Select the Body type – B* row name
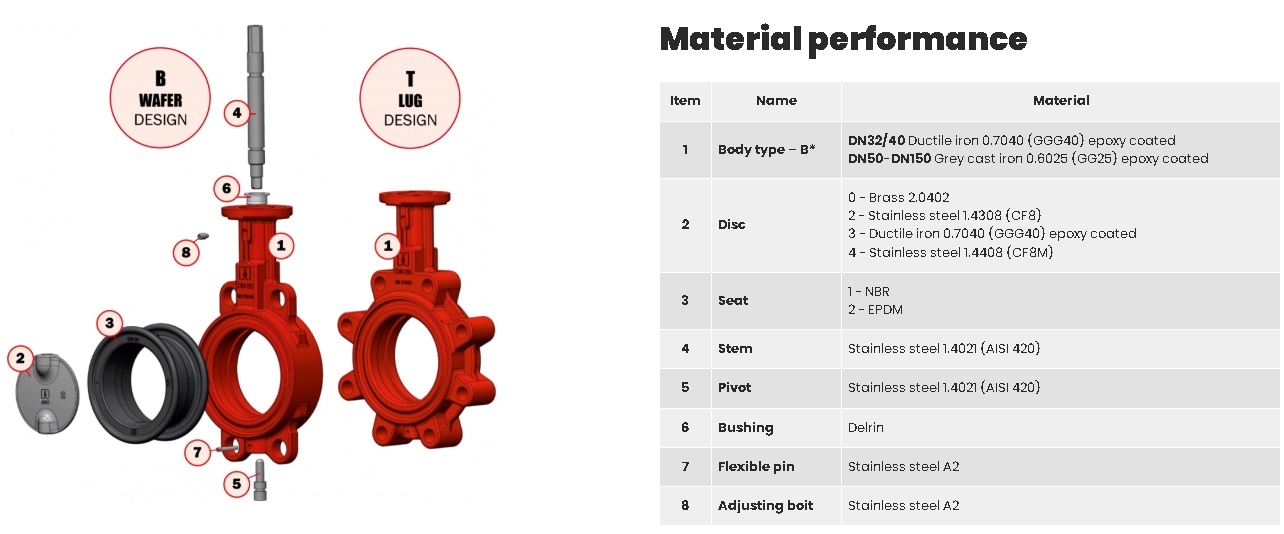Image resolution: width=1284 pixels, height=534 pixels. point(766,150)
